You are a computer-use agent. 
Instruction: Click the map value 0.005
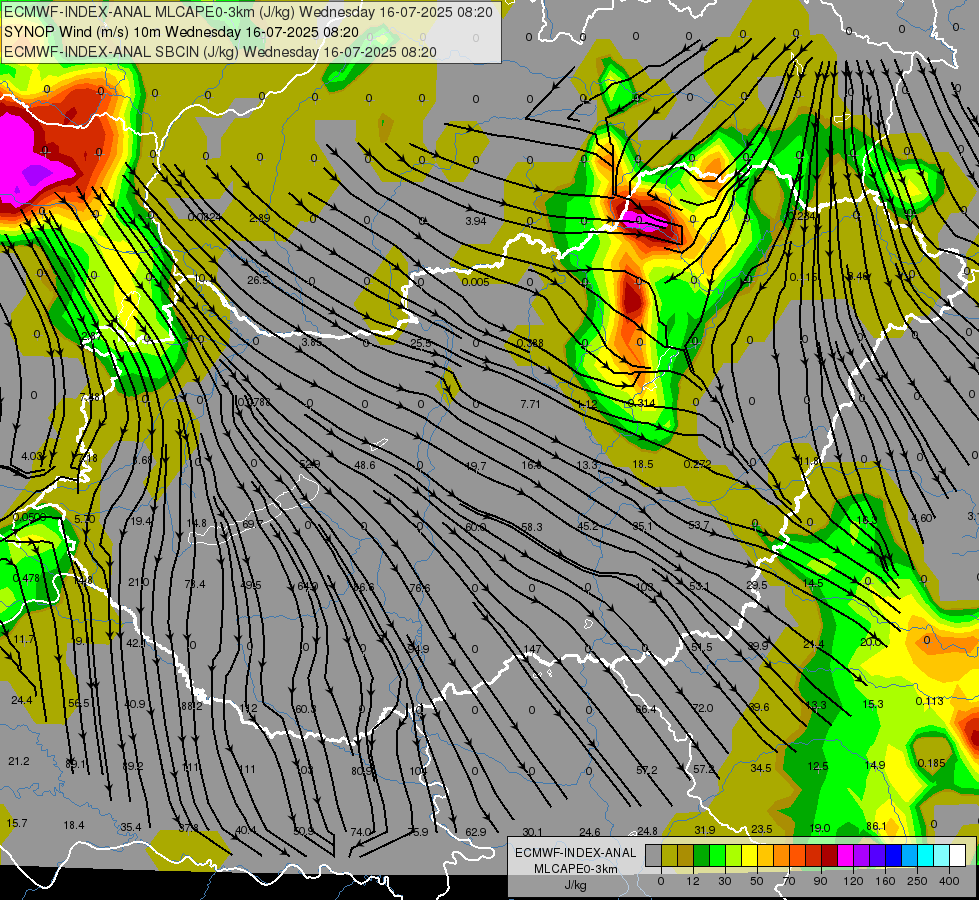[476, 282]
